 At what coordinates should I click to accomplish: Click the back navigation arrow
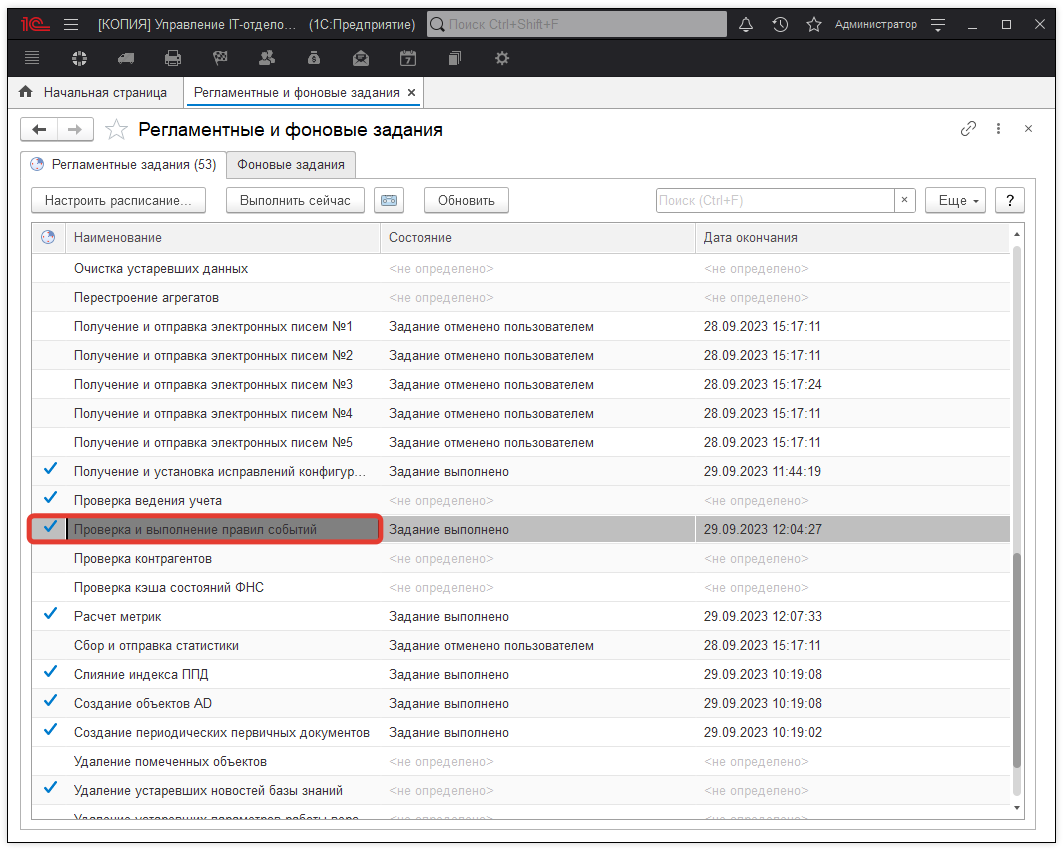tap(40, 129)
